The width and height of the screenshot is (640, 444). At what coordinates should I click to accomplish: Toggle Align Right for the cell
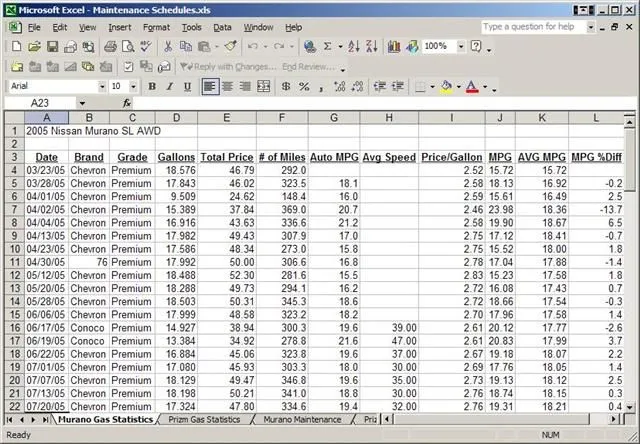click(246, 87)
